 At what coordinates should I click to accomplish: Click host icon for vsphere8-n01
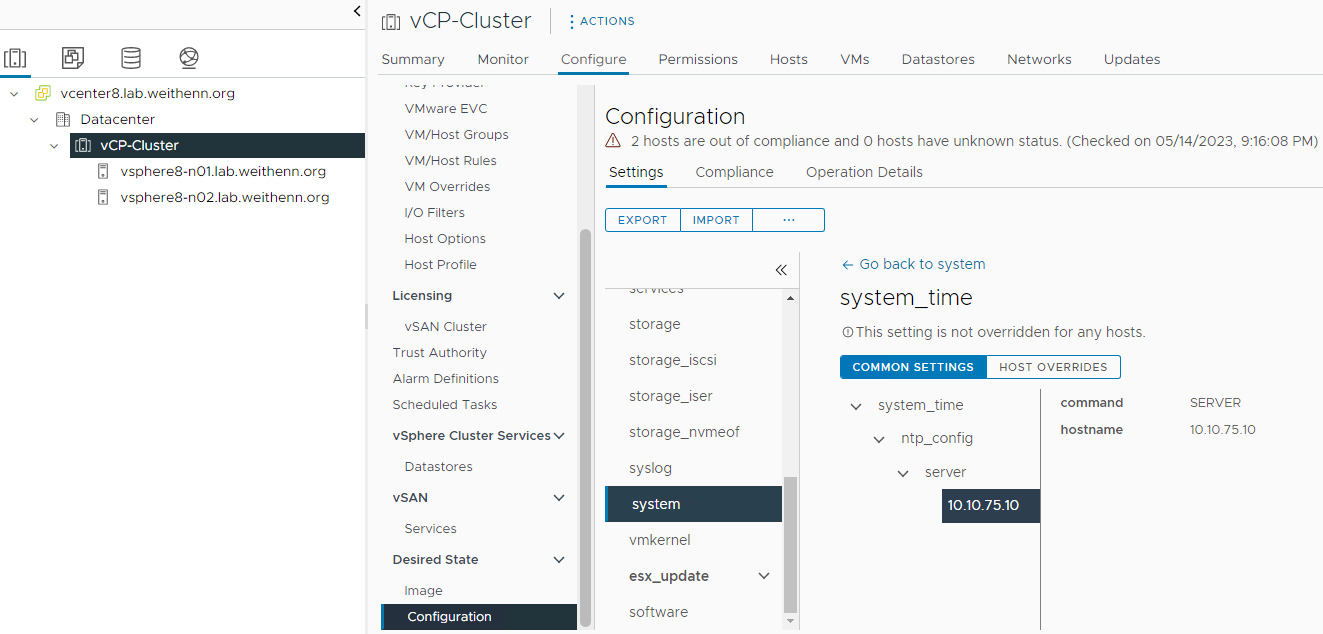click(102, 171)
